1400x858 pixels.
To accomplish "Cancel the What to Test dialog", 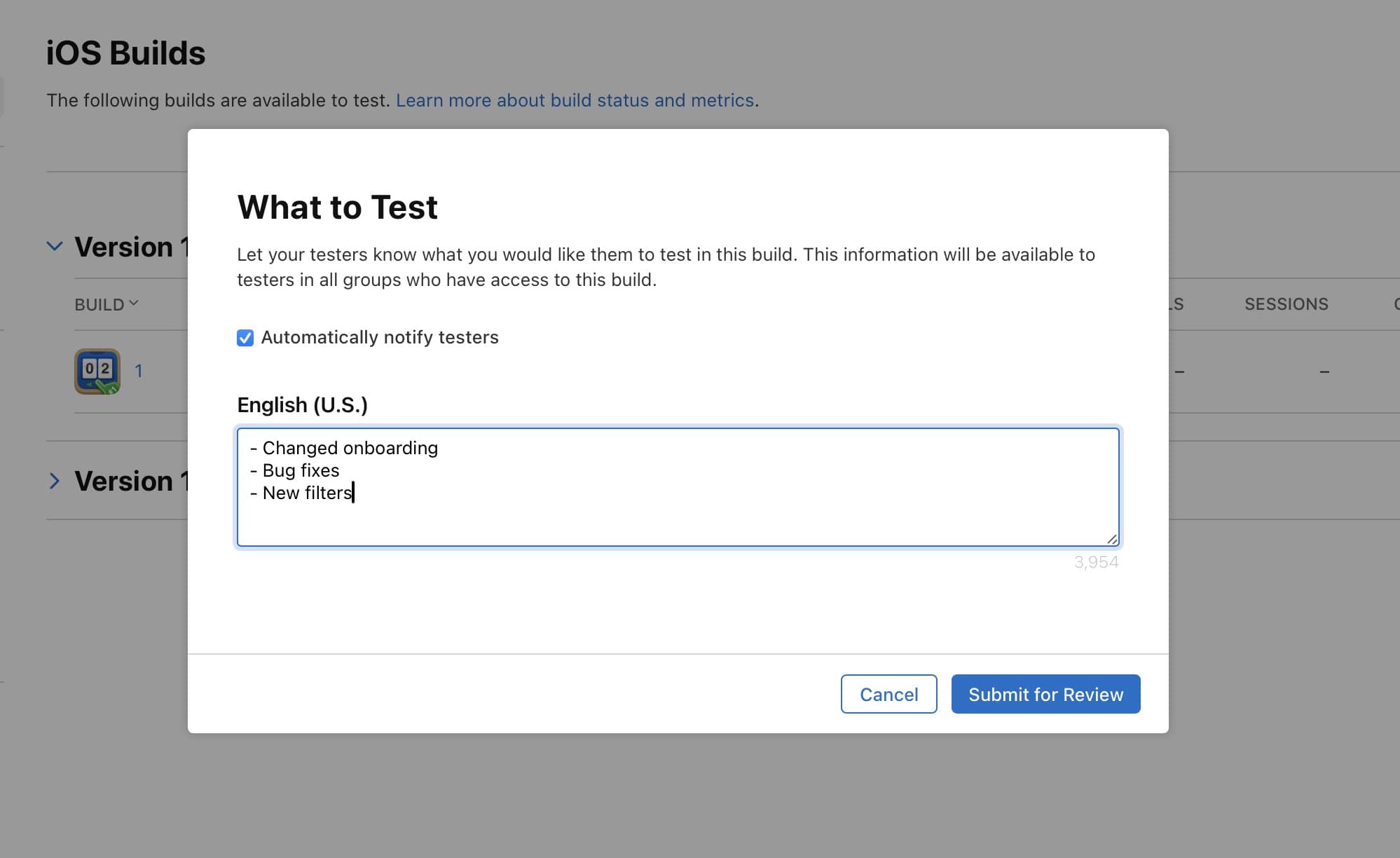I will 888,694.
